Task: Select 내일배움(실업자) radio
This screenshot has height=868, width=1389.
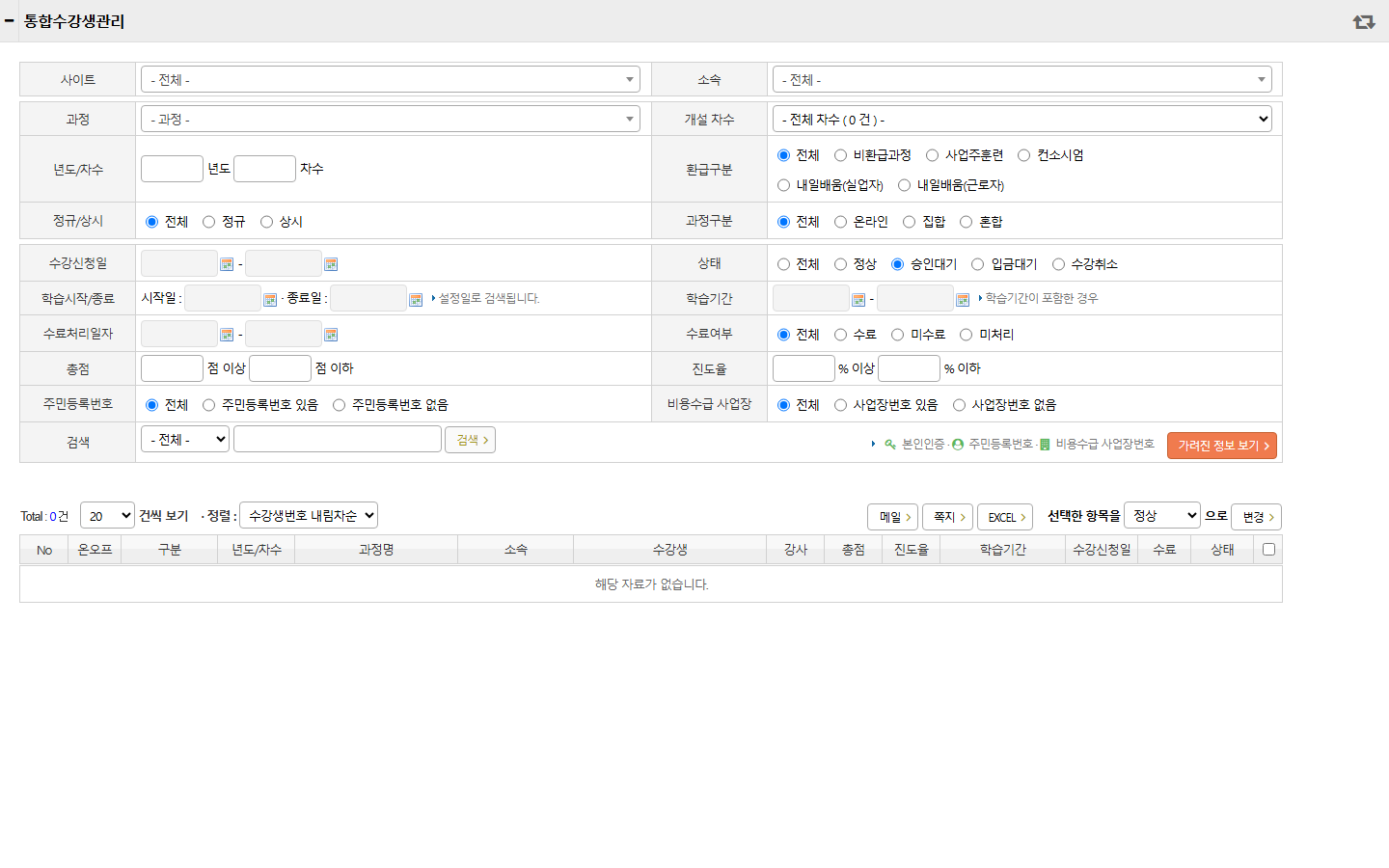Action: click(783, 185)
